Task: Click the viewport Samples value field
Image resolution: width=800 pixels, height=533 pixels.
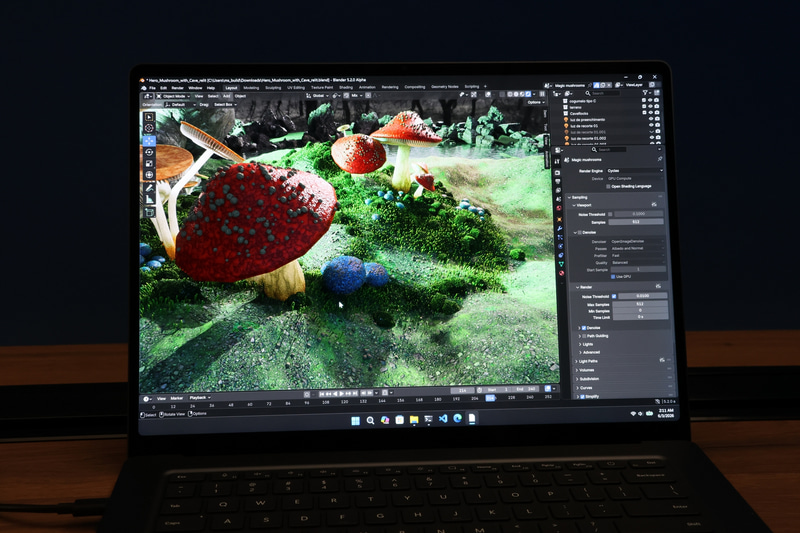Action: tap(636, 222)
